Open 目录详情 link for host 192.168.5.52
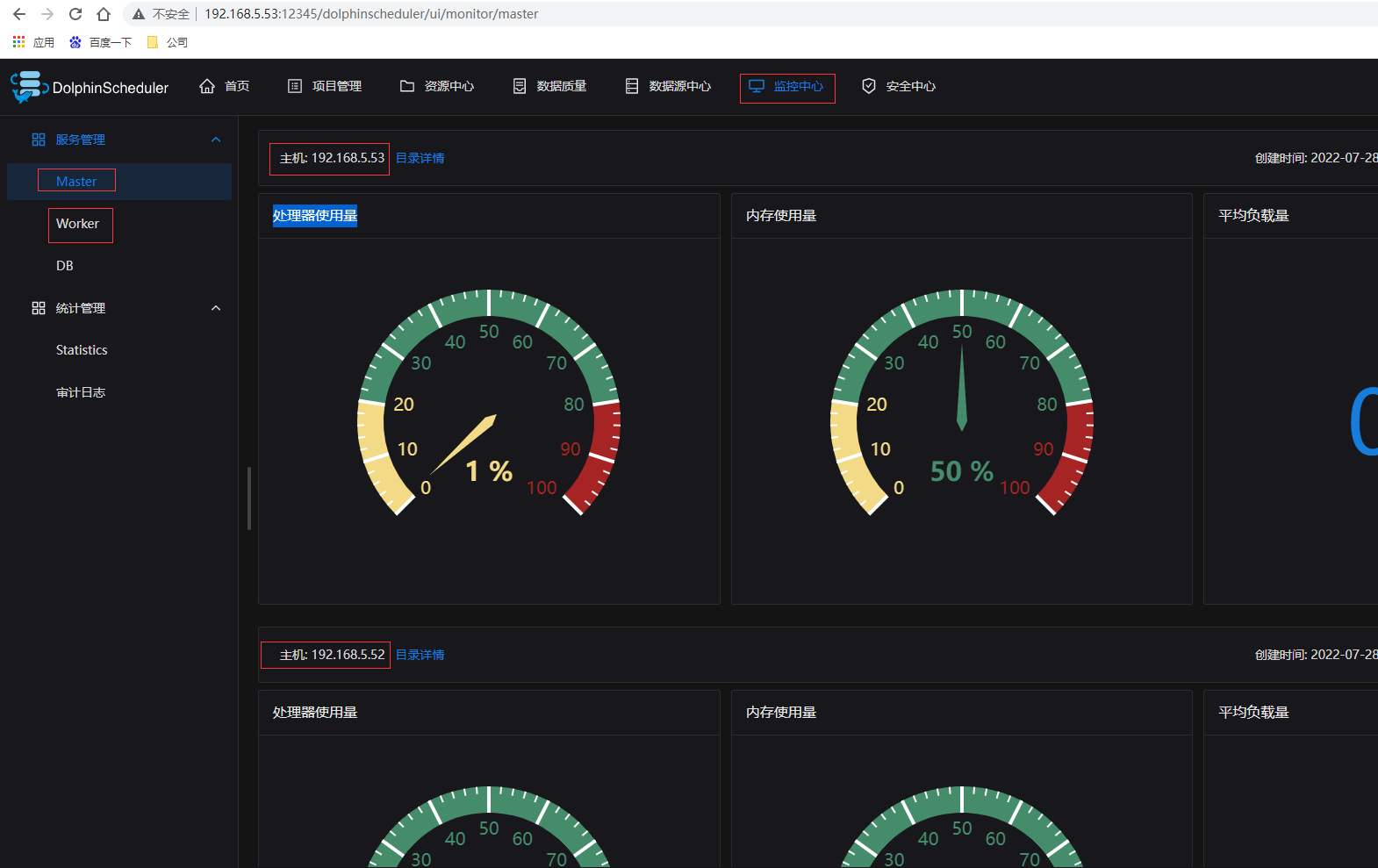Screen dimensions: 1378x868 (x=420, y=655)
